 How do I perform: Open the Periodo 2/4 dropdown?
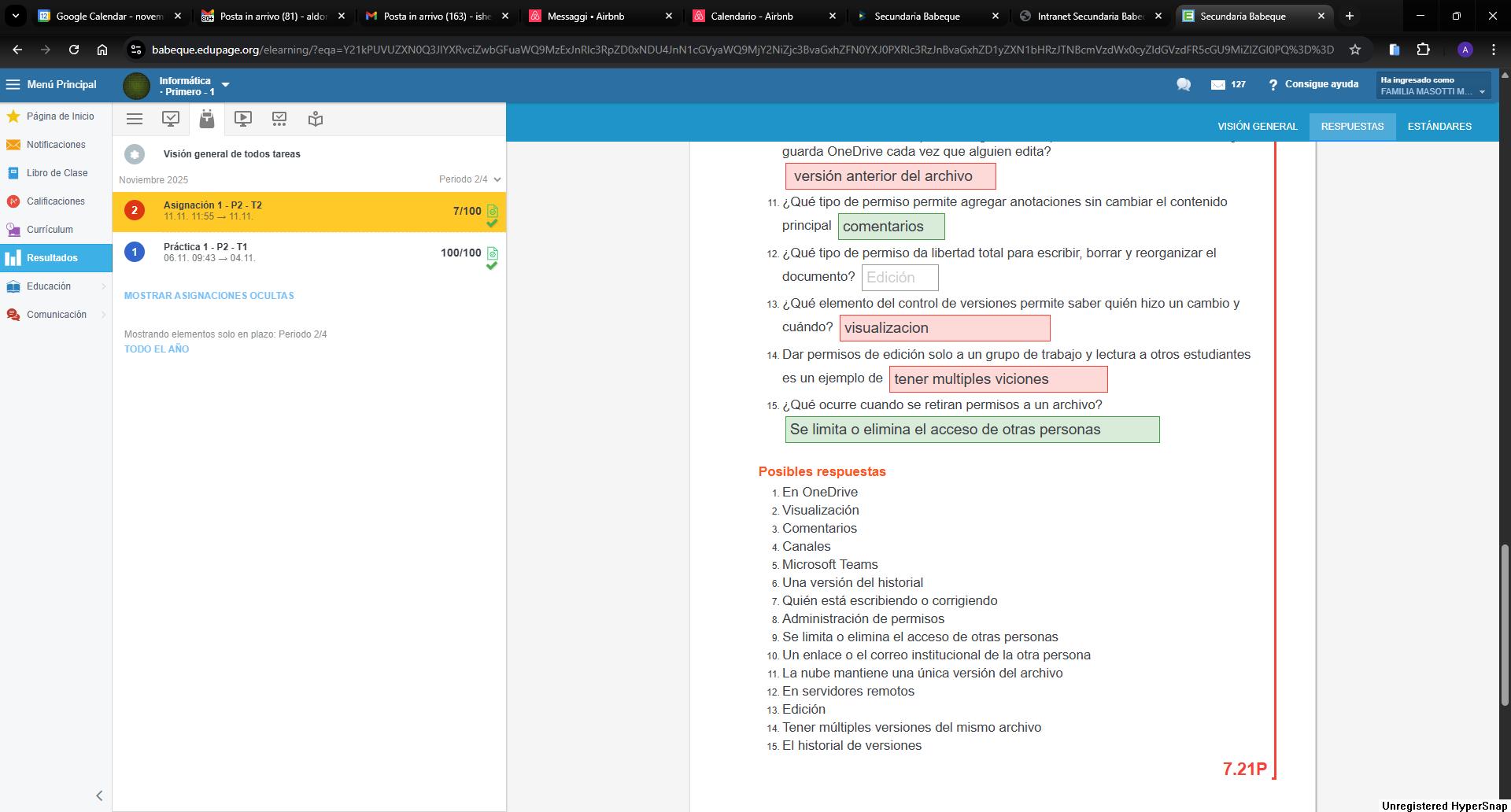click(x=470, y=179)
